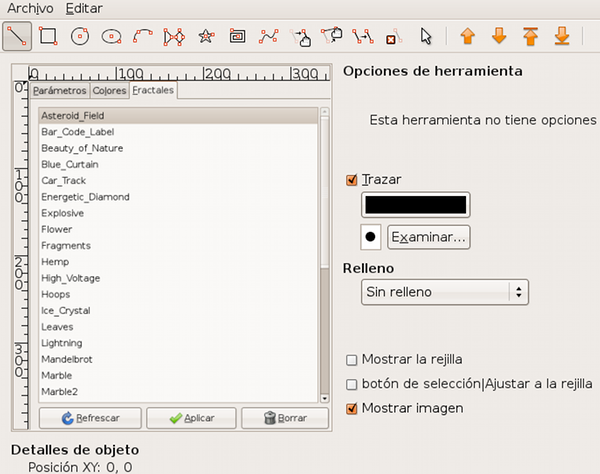Select the arc drawing tool
600x474 pixels.
(143, 36)
